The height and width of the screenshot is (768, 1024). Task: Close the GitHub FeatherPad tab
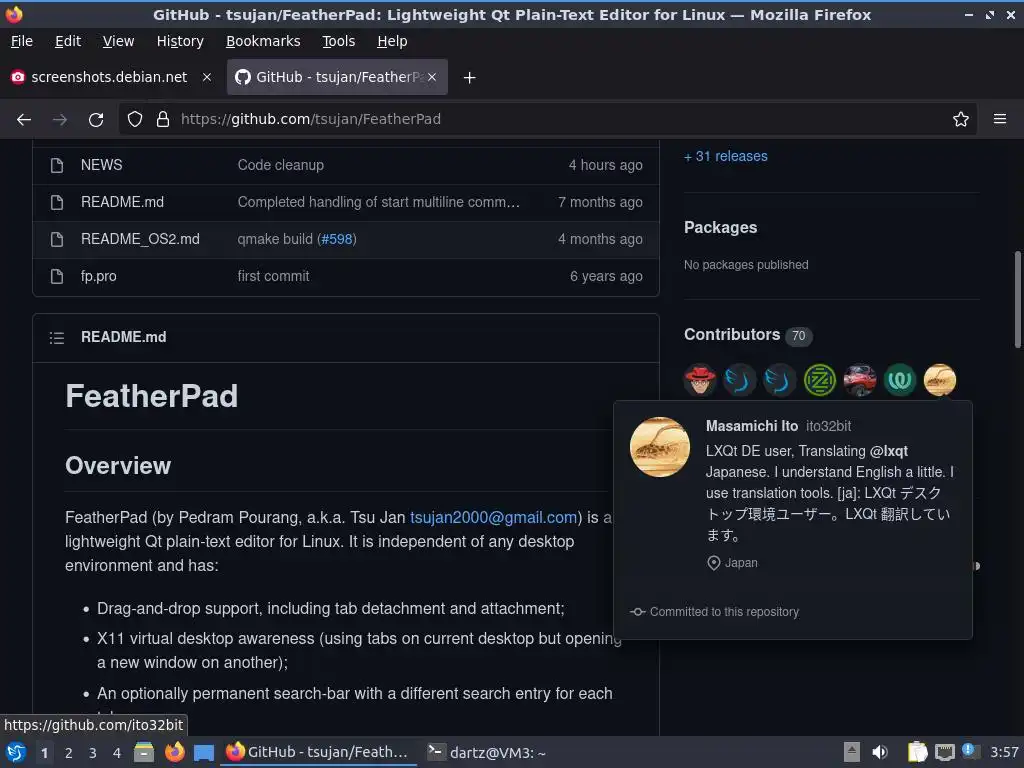[432, 77]
